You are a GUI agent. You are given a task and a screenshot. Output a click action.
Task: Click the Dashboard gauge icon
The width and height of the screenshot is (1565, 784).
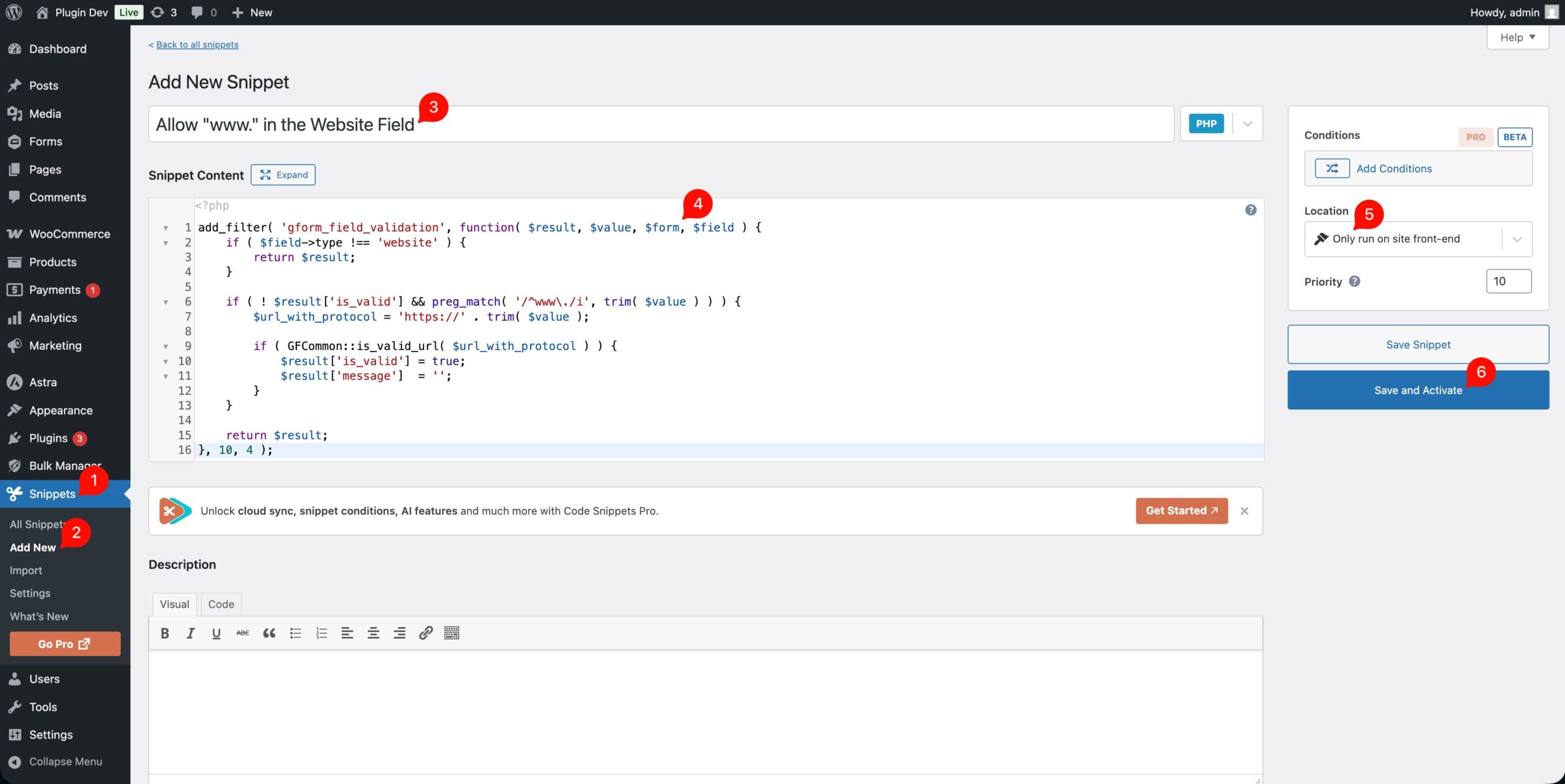(x=15, y=49)
